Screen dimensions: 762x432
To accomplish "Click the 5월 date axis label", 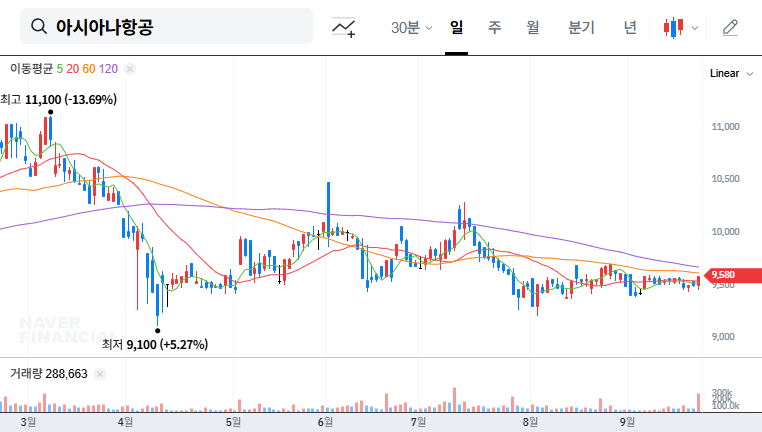I will point(233,422).
